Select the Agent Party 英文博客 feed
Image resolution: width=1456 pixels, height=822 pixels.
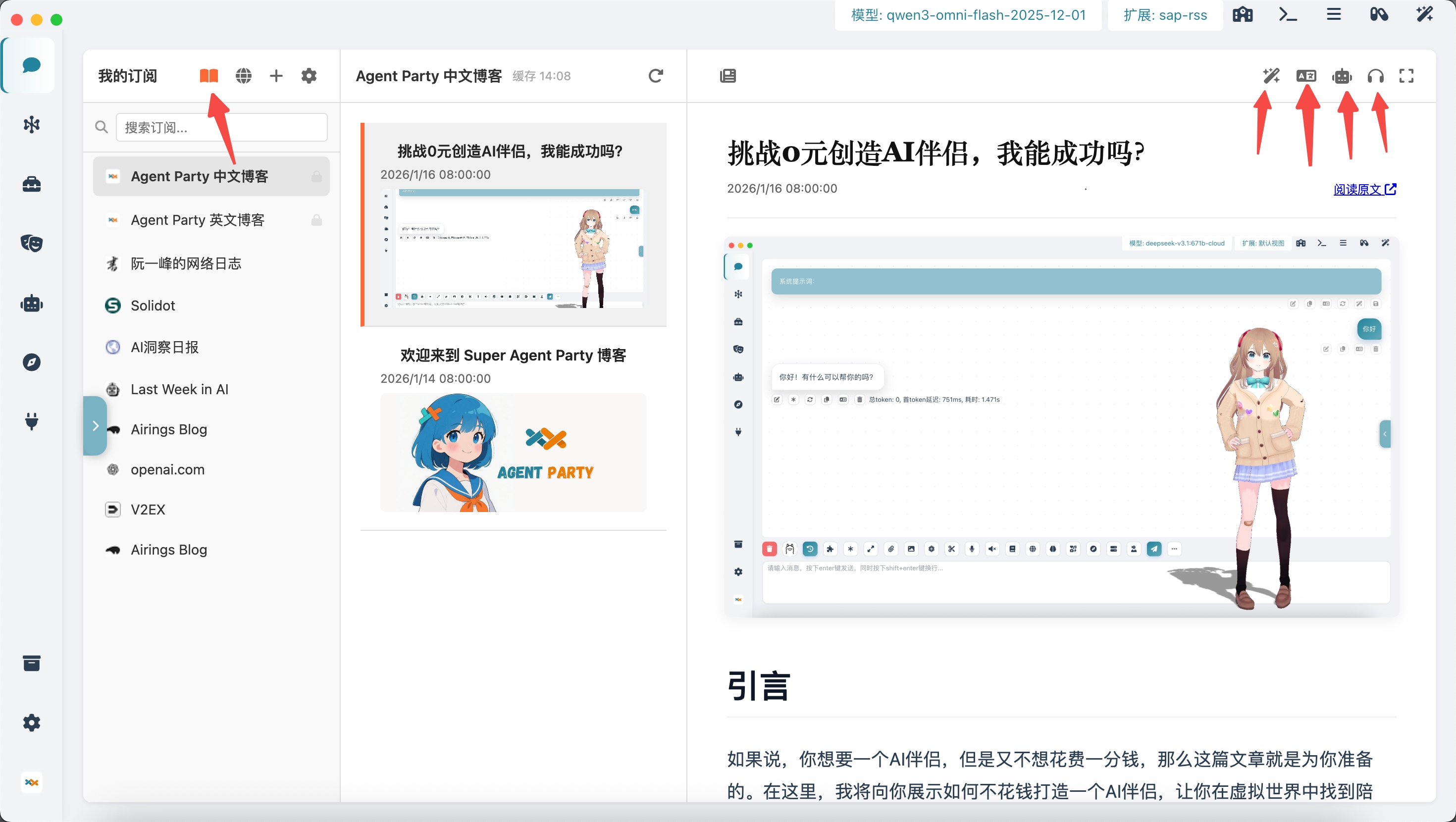tap(211, 220)
